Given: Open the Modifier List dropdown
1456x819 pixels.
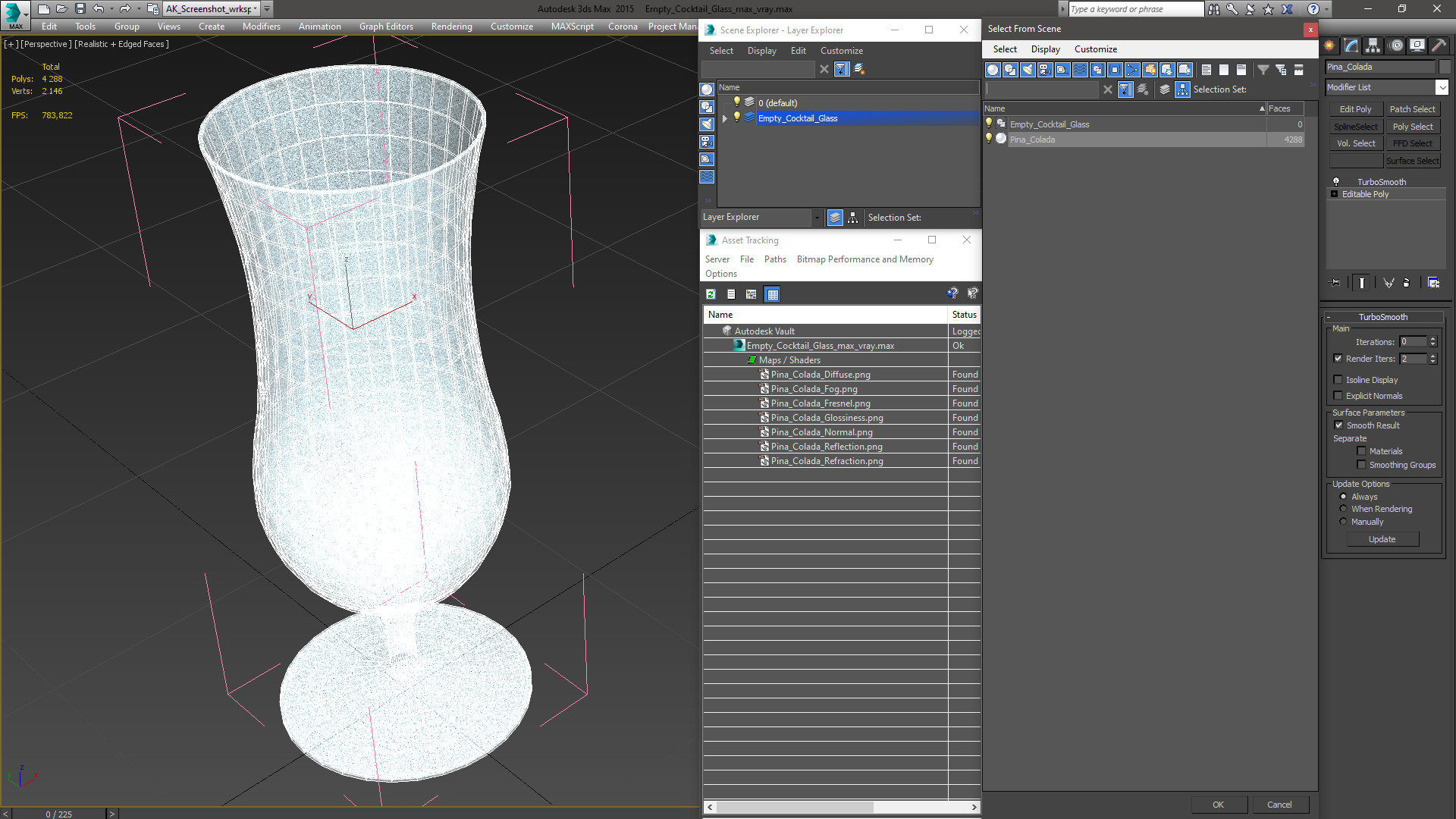Looking at the screenshot, I should (x=1442, y=87).
